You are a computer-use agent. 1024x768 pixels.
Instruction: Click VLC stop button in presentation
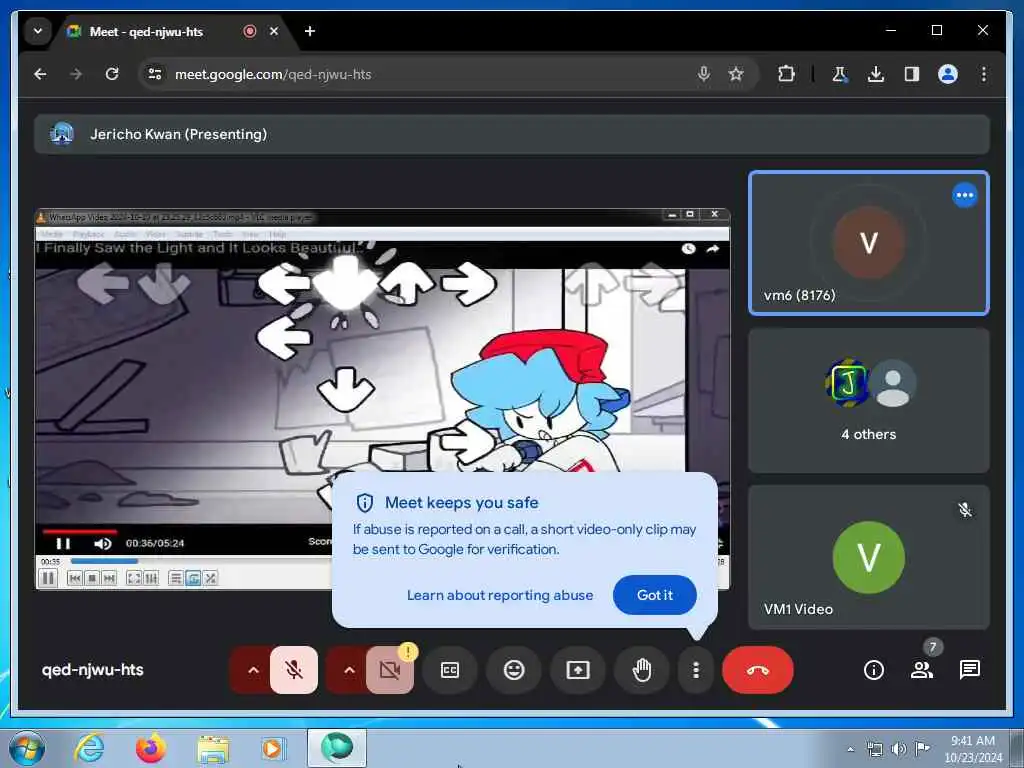coord(92,578)
